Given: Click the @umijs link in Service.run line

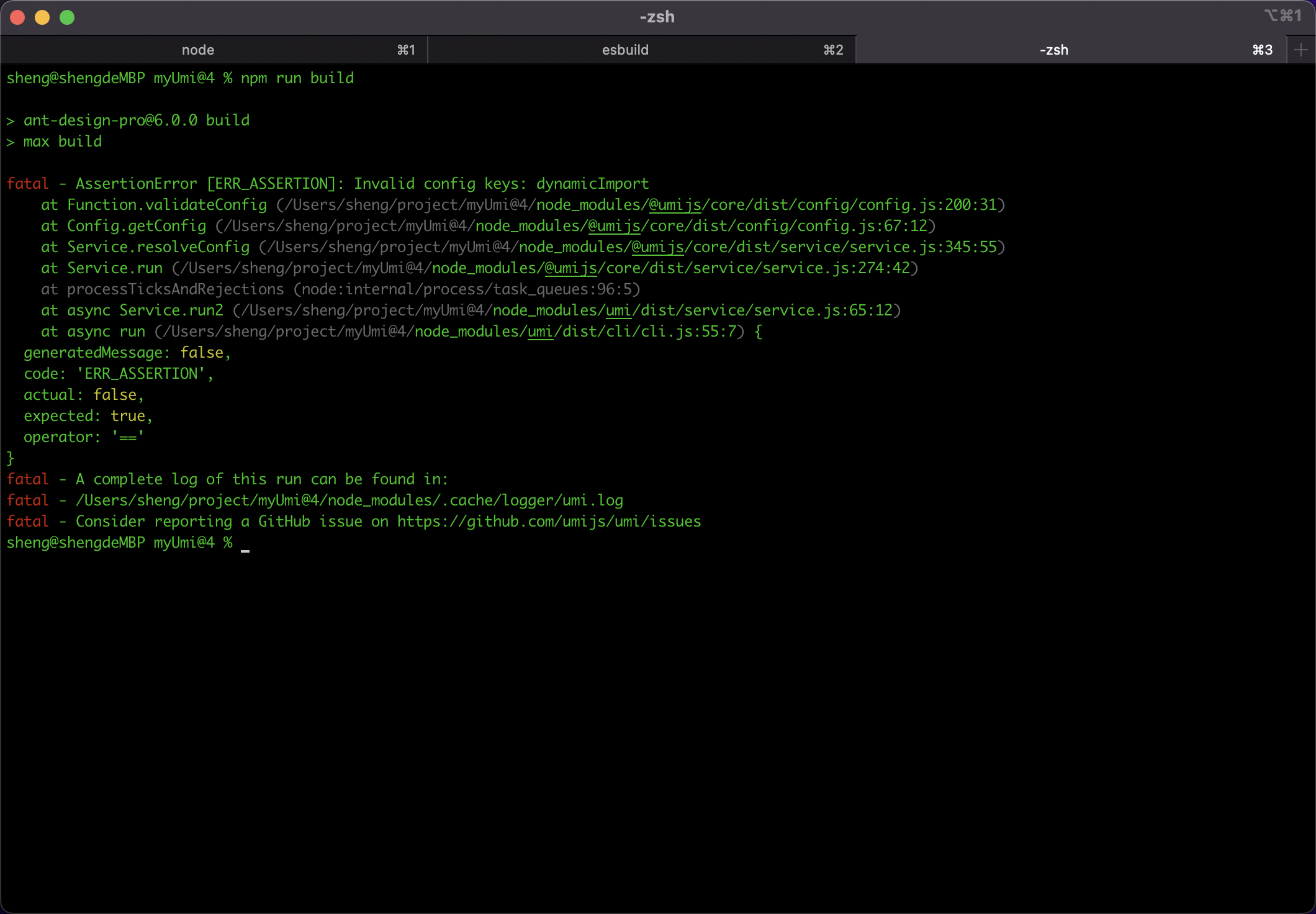Looking at the screenshot, I should pos(570,268).
